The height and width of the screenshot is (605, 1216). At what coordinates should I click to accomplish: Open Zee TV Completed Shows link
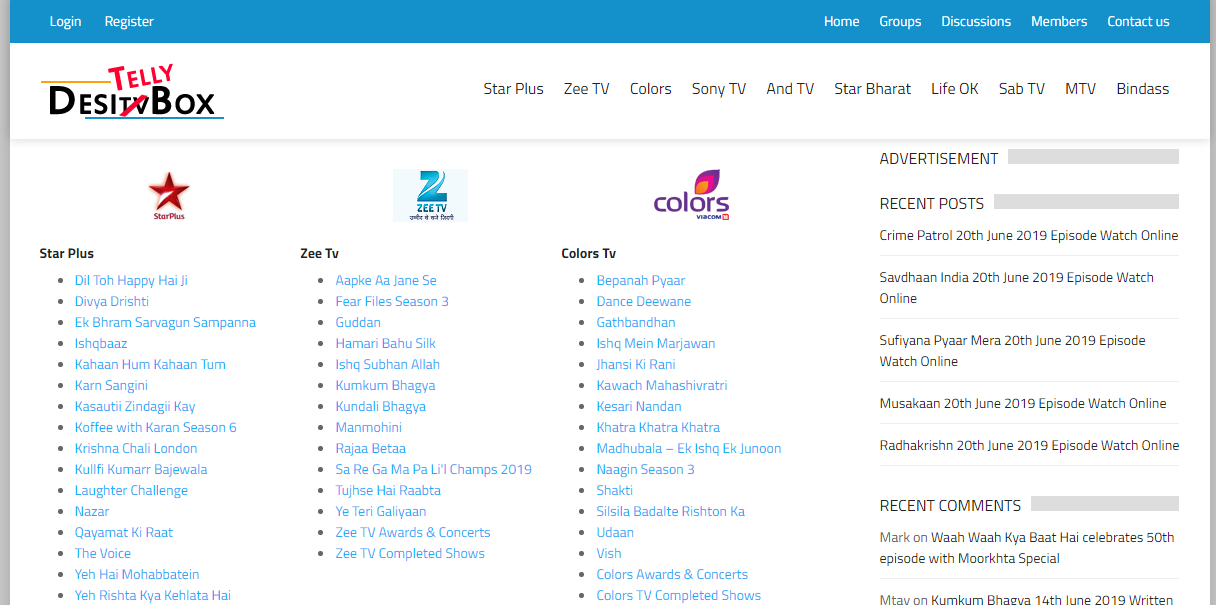410,553
